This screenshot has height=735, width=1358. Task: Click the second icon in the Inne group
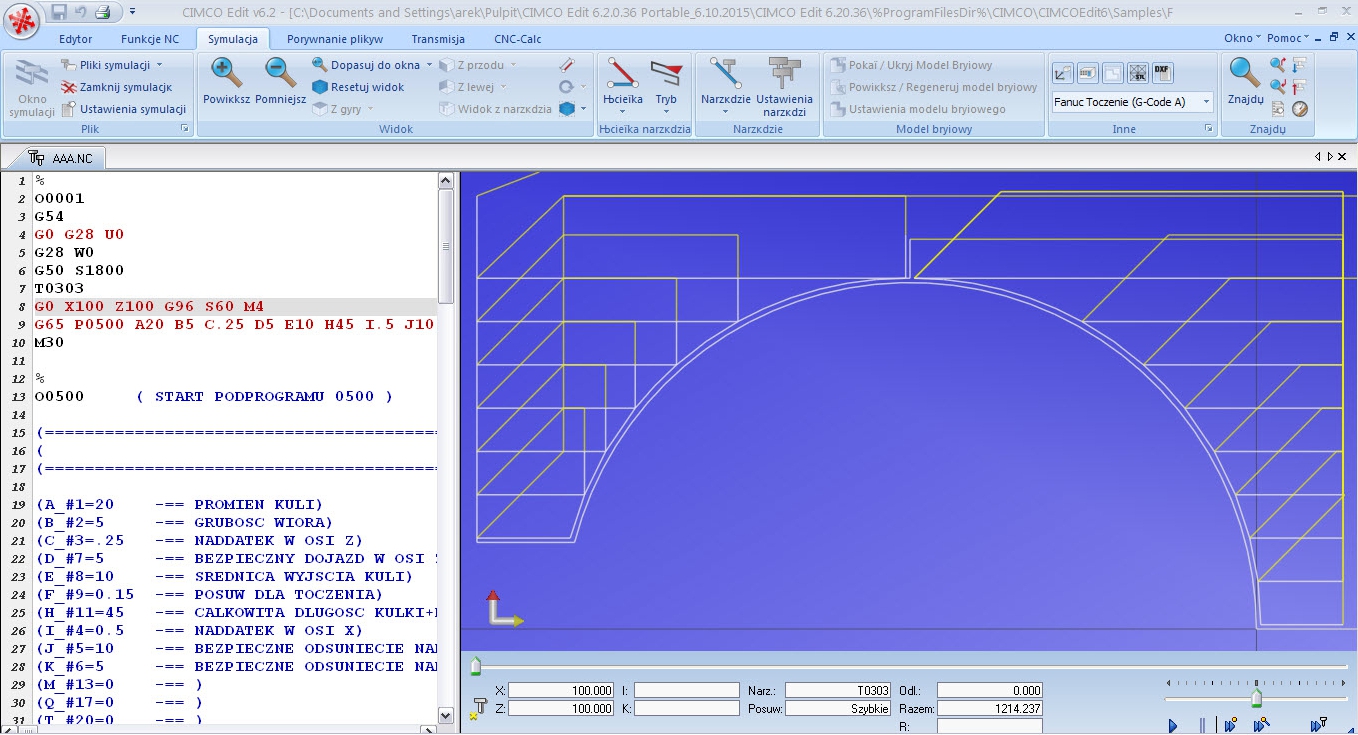click(x=1087, y=72)
